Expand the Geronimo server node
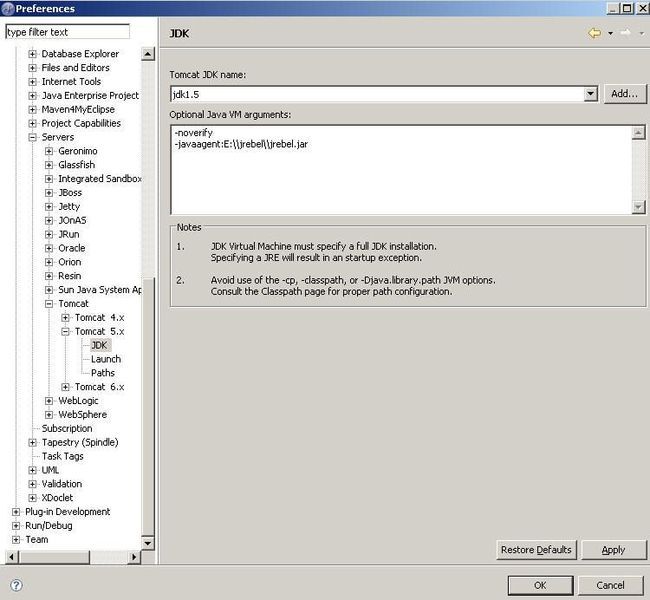Image resolution: width=650 pixels, height=600 pixels. tap(49, 151)
